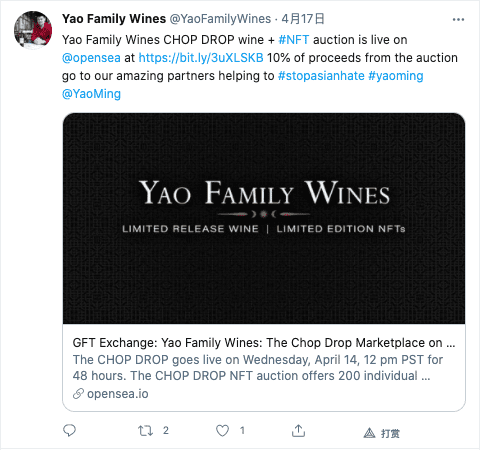Click the 打赏 tip triangle icon

pyautogui.click(x=369, y=433)
